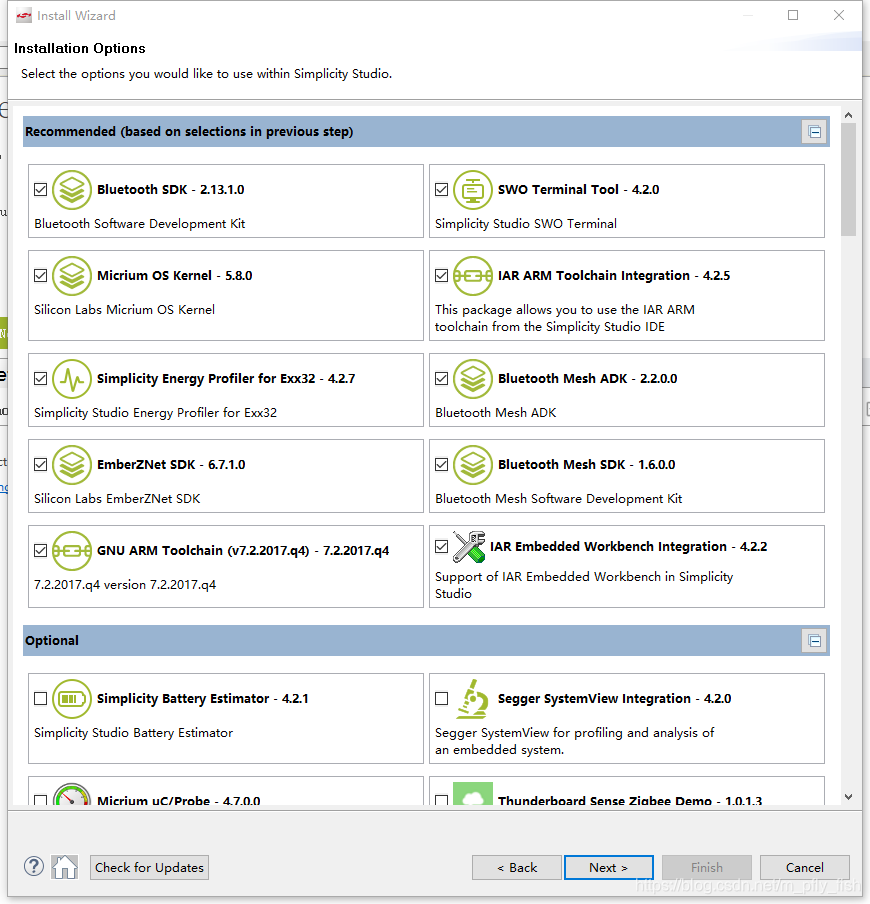Uncheck IAR Embedded Workbench Integration checkbox
870x904 pixels.
(x=442, y=547)
